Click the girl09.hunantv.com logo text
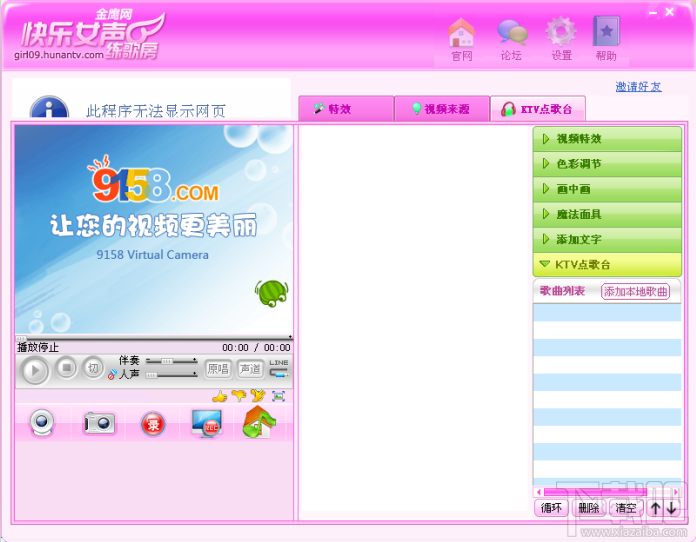The width and height of the screenshot is (696, 542). pyautogui.click(x=59, y=55)
